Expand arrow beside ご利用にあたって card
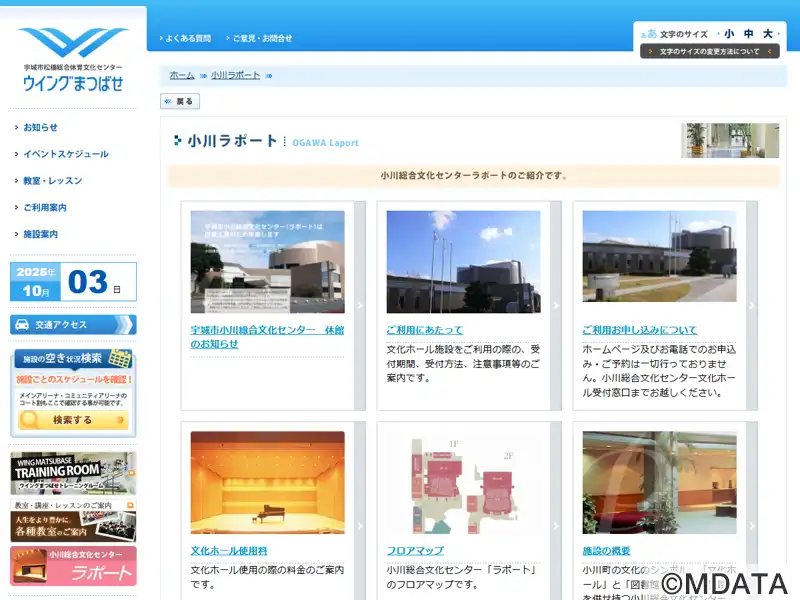This screenshot has height=600, width=800. coord(556,306)
